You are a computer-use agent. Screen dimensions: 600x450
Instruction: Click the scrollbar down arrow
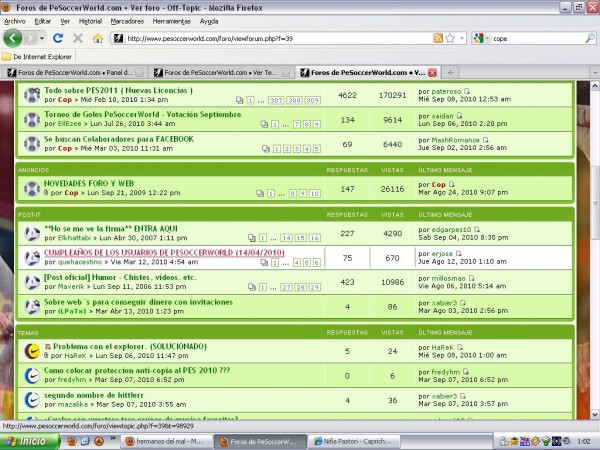[x=595, y=414]
